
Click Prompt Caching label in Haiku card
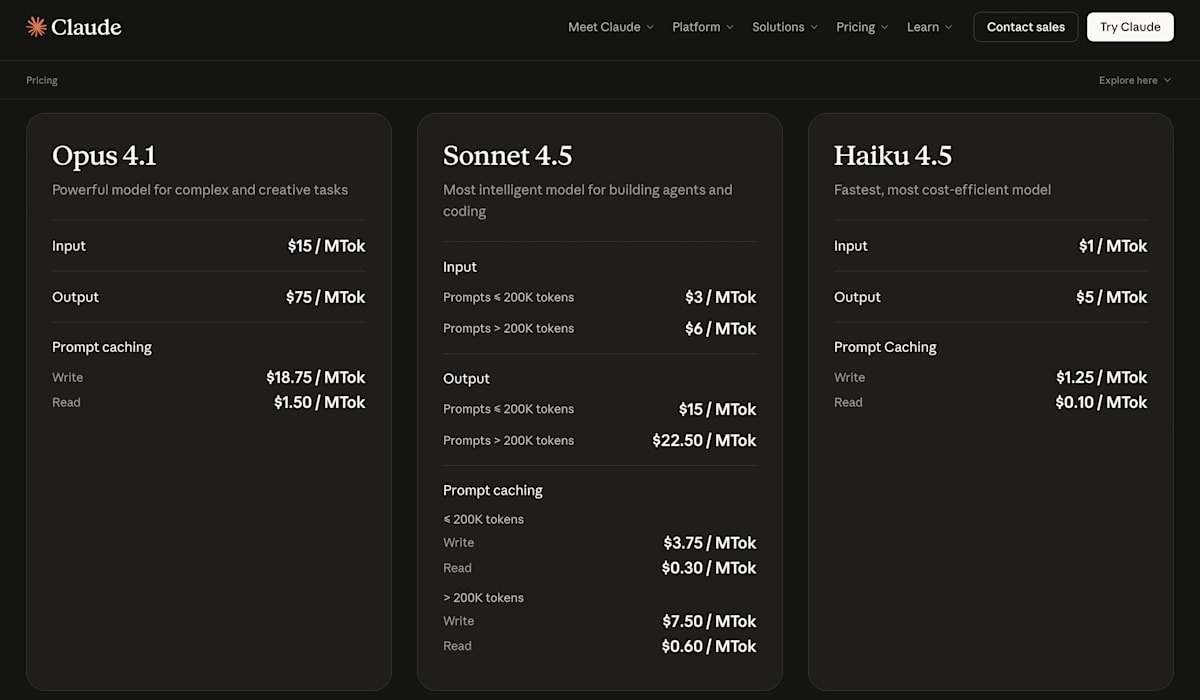[x=885, y=347]
